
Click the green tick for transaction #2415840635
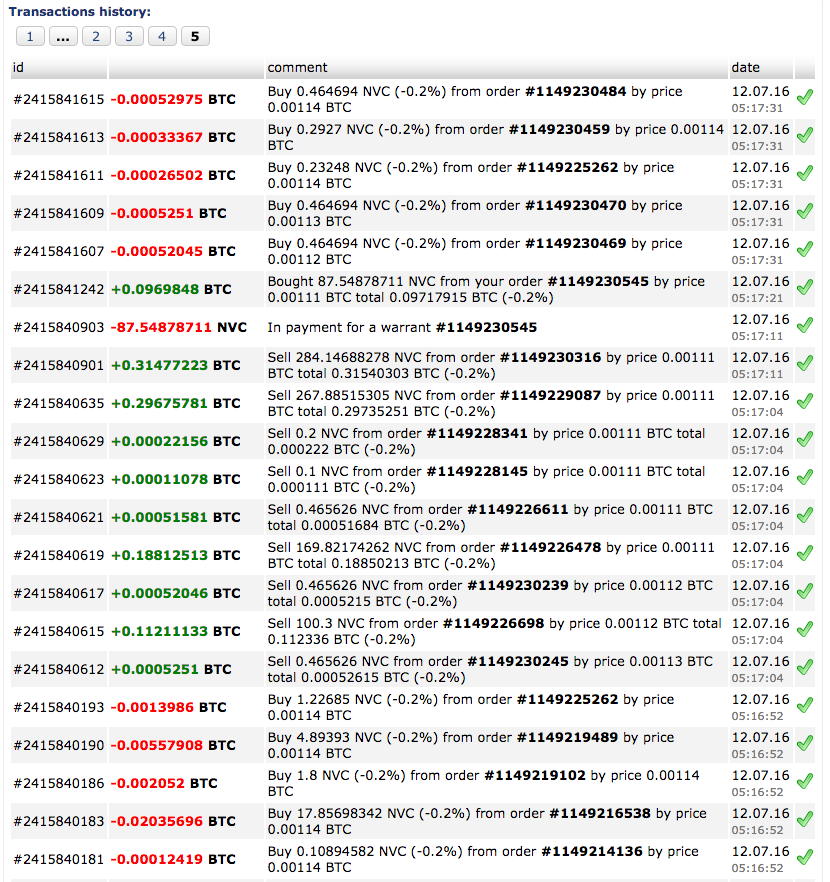pyautogui.click(x=805, y=400)
